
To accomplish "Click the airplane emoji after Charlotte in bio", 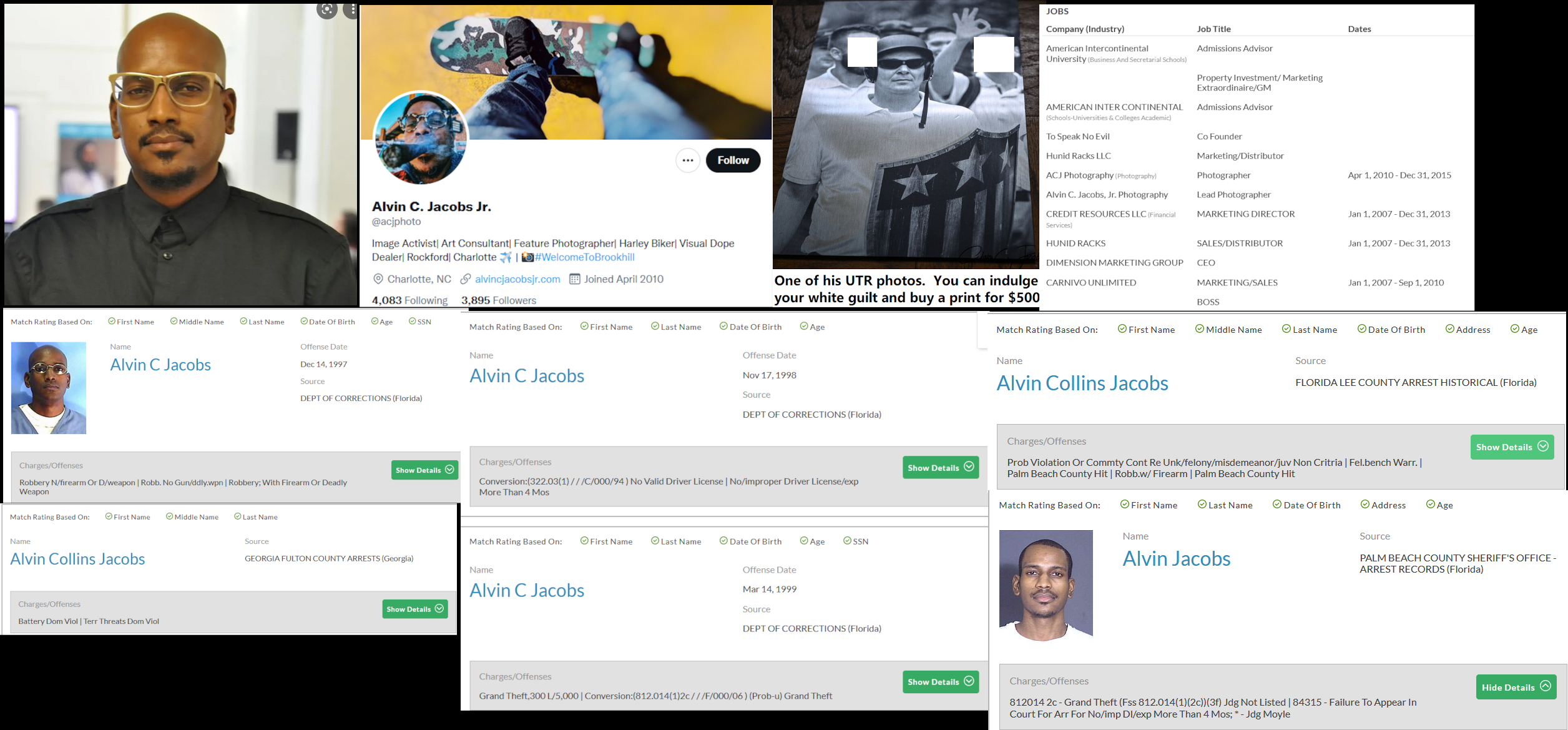I will (x=505, y=257).
